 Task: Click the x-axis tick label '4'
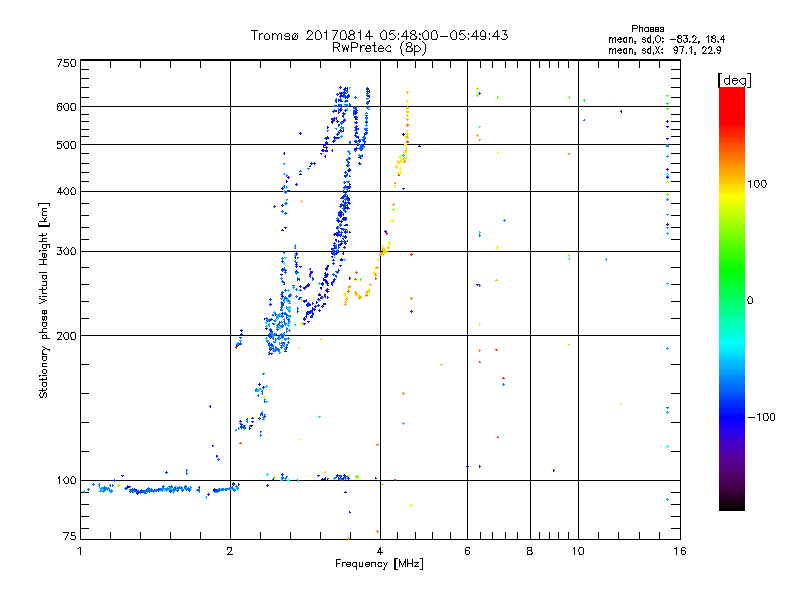[x=380, y=551]
